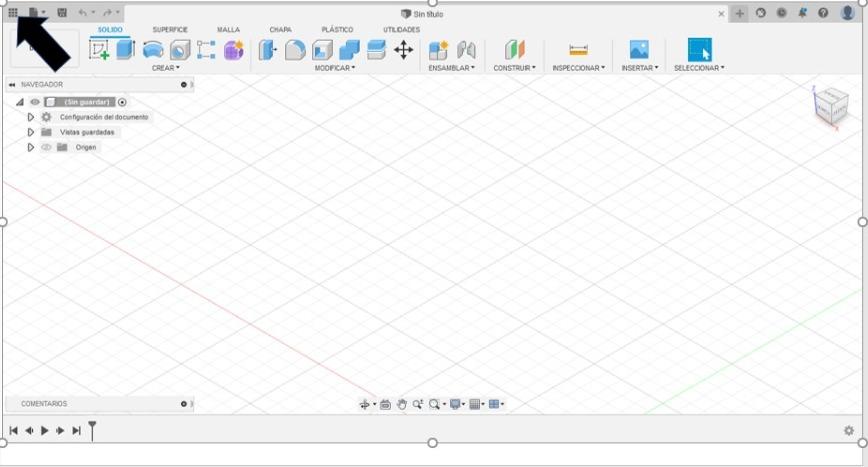The image size is (868, 467).
Task: Open the help question mark menu
Action: click(x=823, y=12)
